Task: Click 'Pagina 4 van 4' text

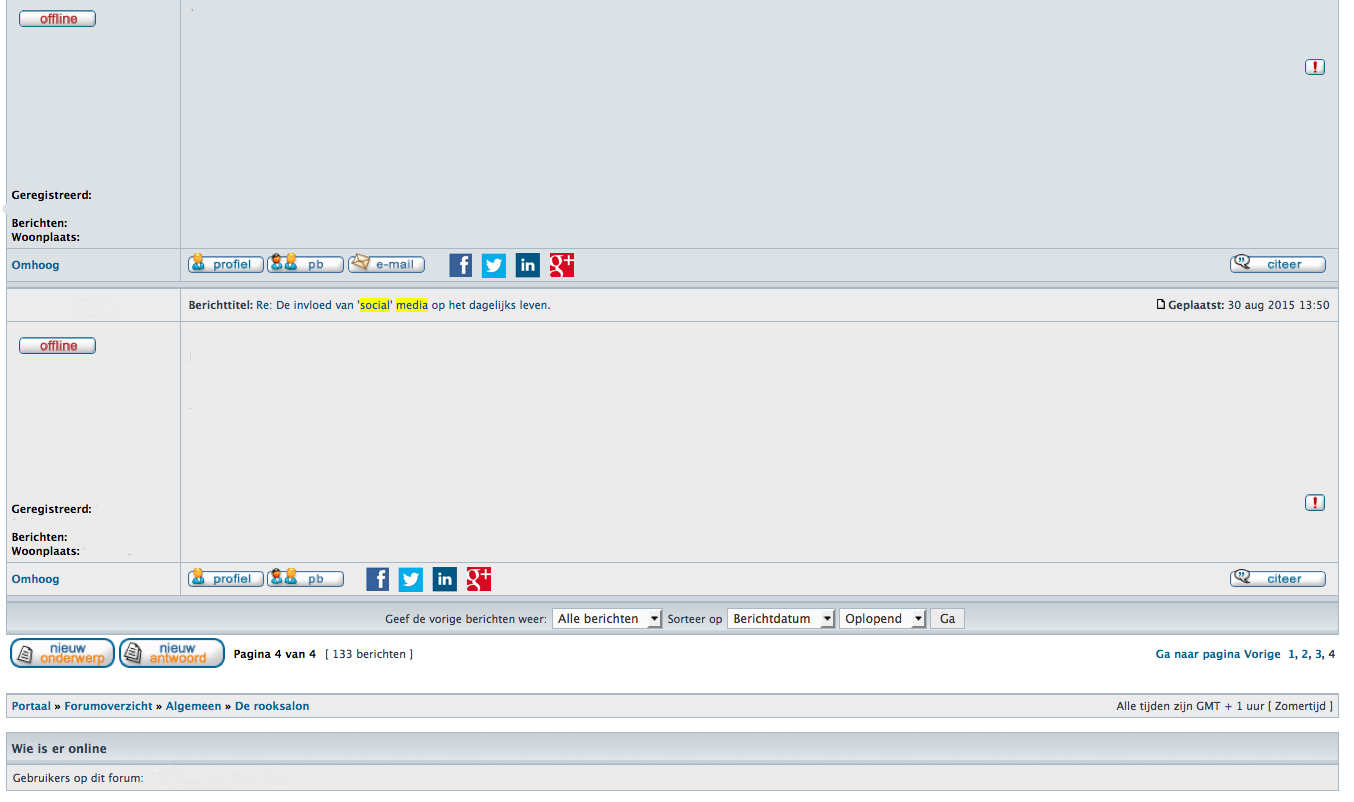Action: 274,654
